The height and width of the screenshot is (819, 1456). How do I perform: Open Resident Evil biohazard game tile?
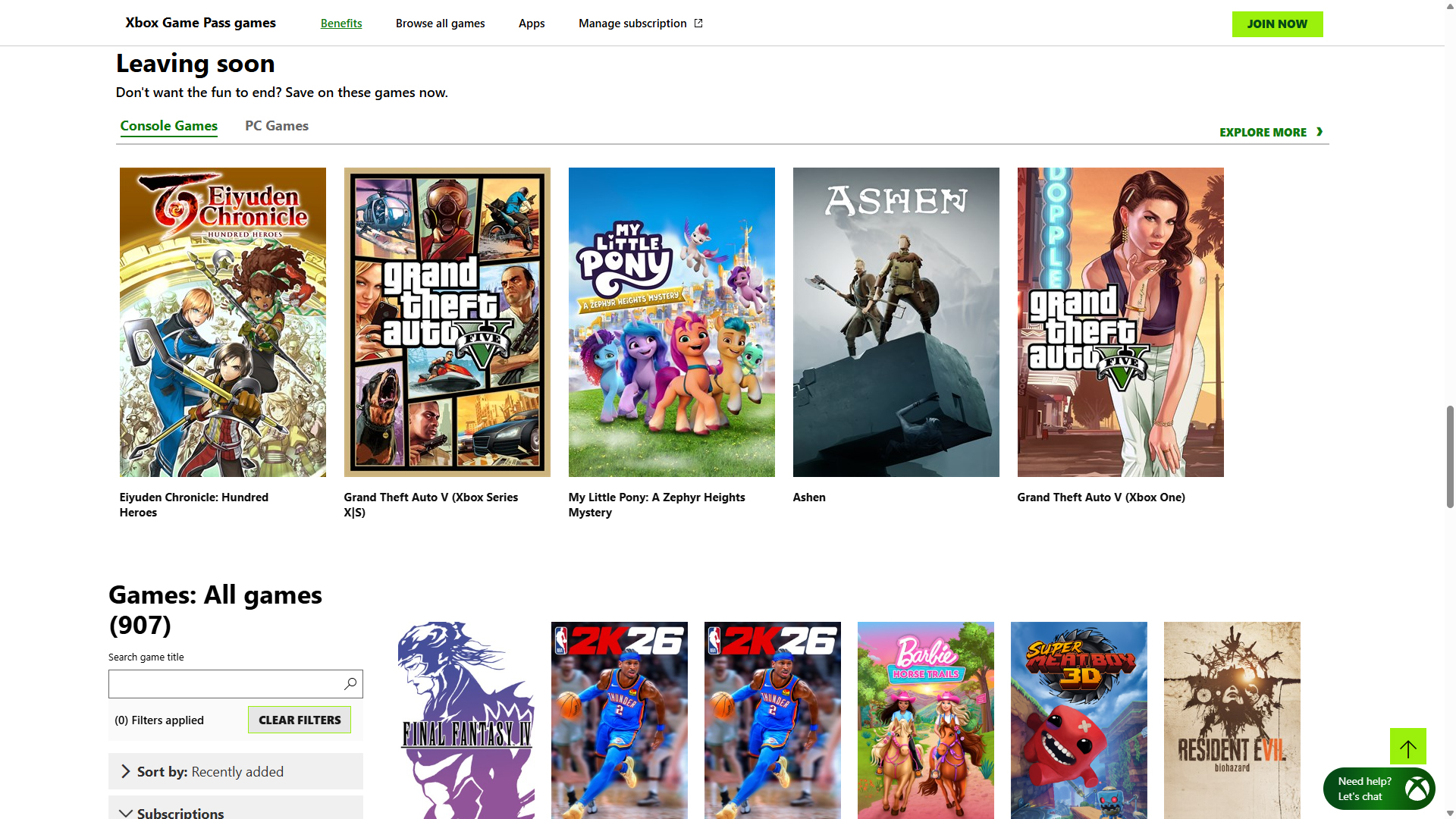1232,720
